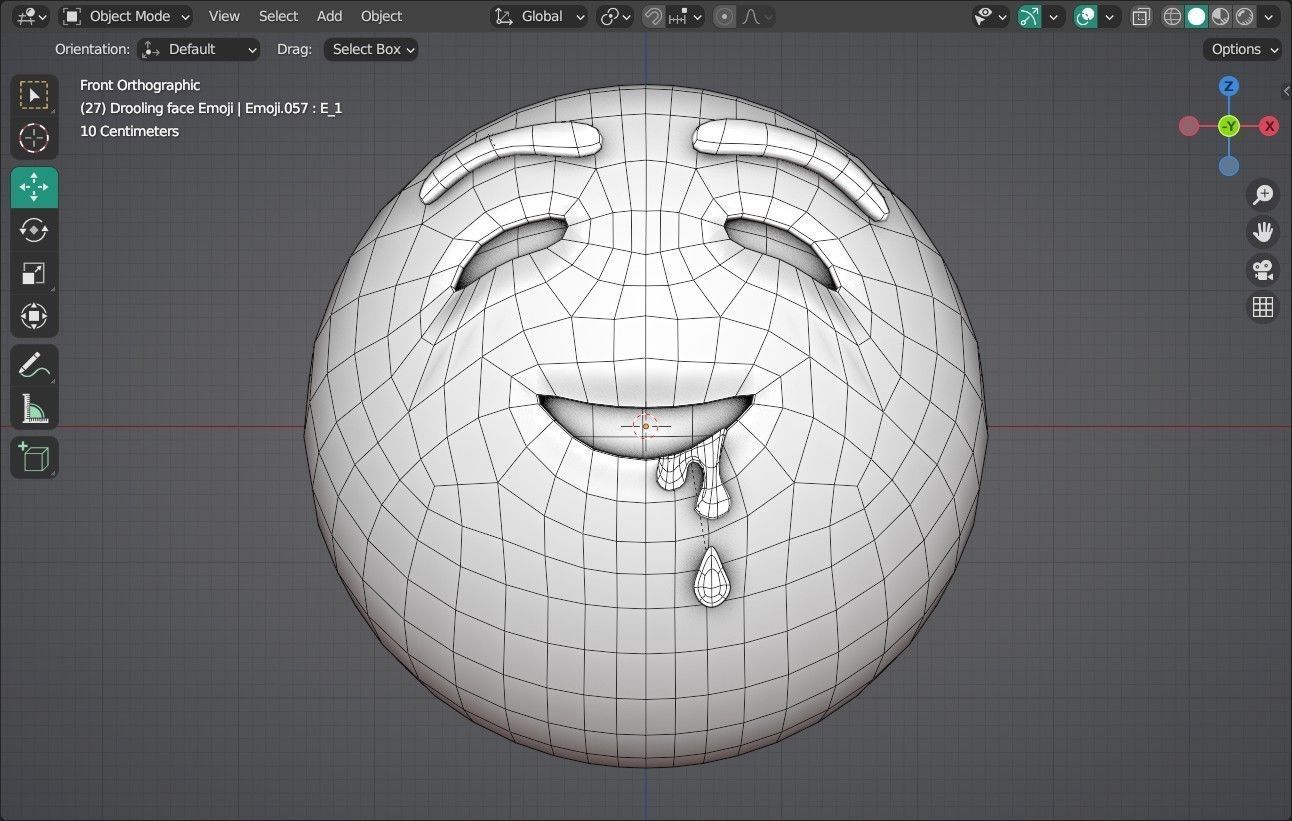Toggle snapping magnet in header
This screenshot has height=821, width=1292.
pos(653,16)
